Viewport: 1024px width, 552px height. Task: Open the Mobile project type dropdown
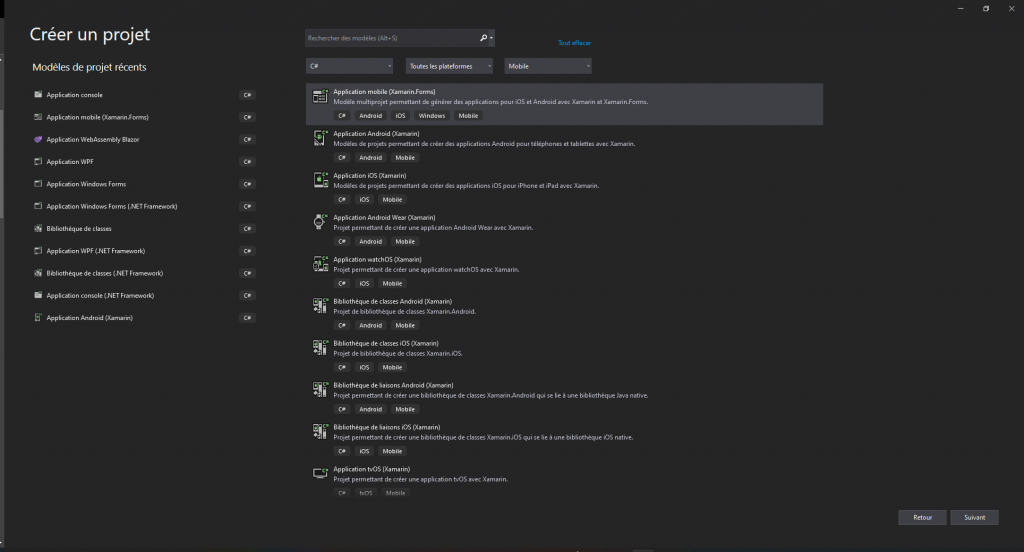pos(548,66)
